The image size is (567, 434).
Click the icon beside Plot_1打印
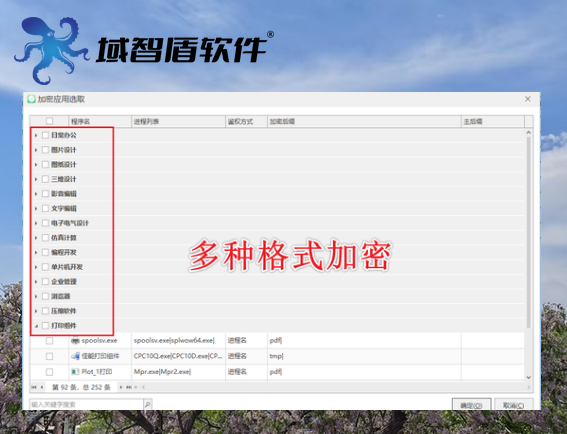click(x=75, y=372)
